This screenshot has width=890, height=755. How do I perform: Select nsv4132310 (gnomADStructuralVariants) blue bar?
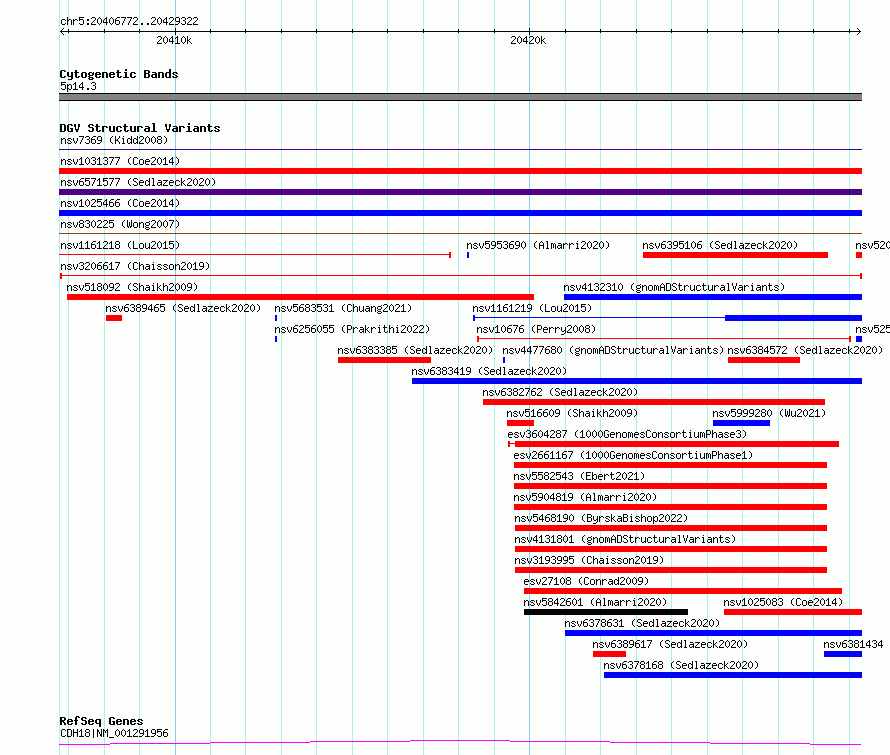click(x=713, y=297)
